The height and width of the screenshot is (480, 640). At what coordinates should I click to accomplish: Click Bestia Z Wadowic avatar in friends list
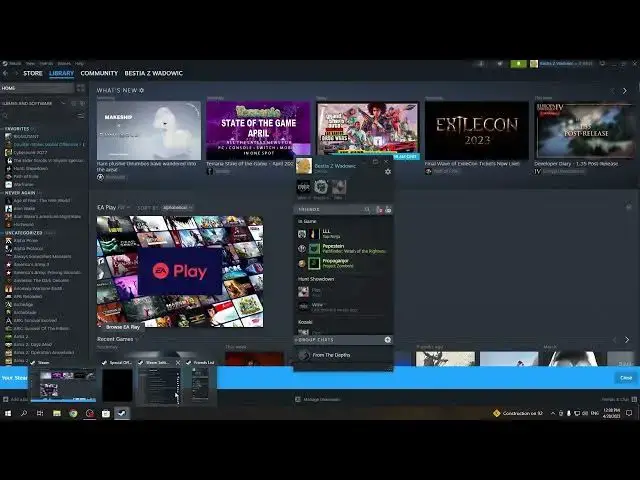(304, 166)
